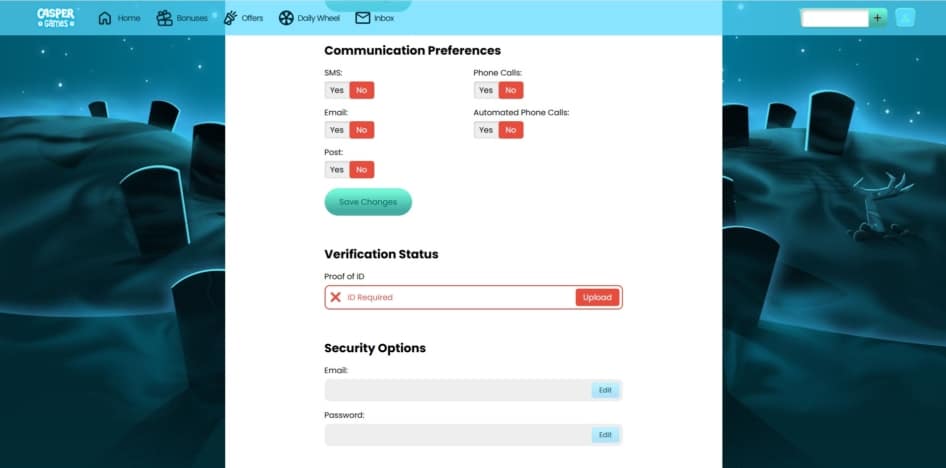This screenshot has height=468, width=946.
Task: Click the Home house icon
Action: pyautogui.click(x=105, y=18)
